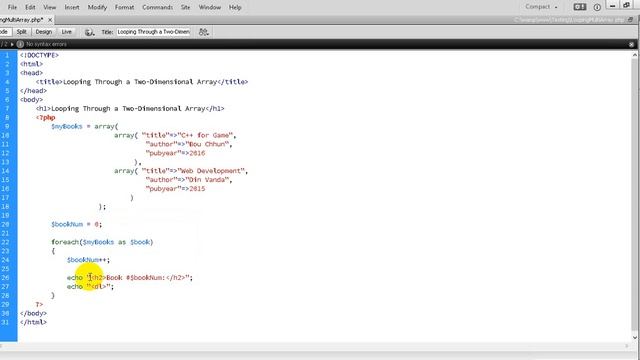Image resolution: width=640 pixels, height=360 pixels.
Task: Open the File Management toolbar icon
Action: pyautogui.click(x=203, y=32)
